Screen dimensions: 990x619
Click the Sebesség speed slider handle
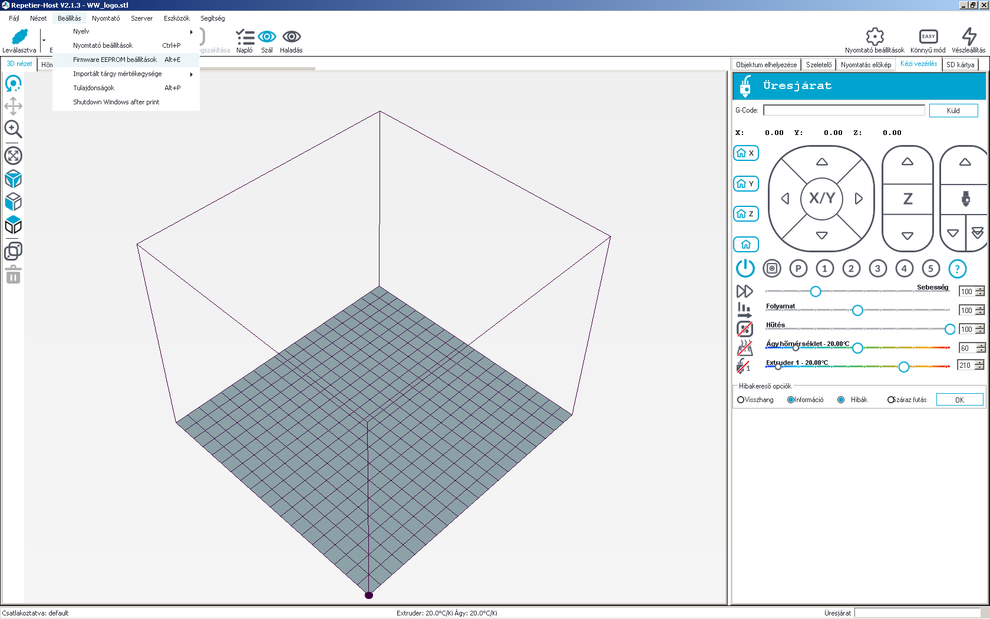point(816,291)
